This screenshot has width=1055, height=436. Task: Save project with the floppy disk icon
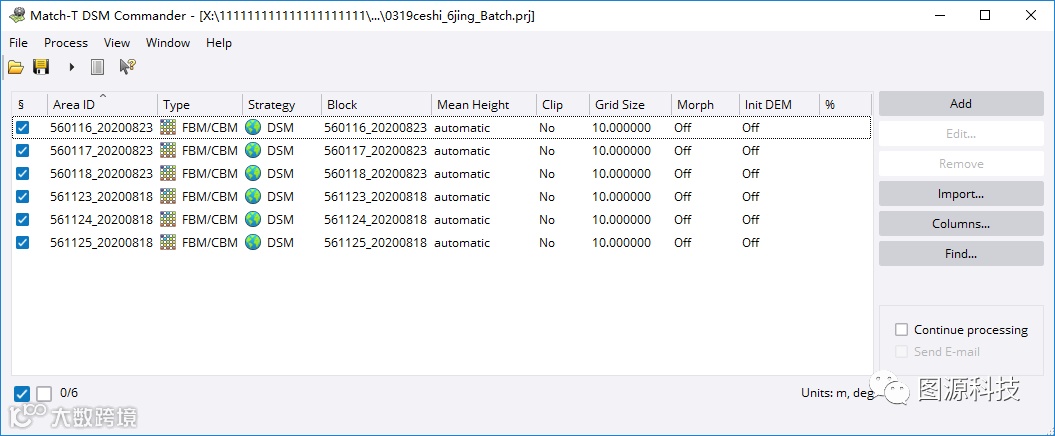tap(41, 67)
